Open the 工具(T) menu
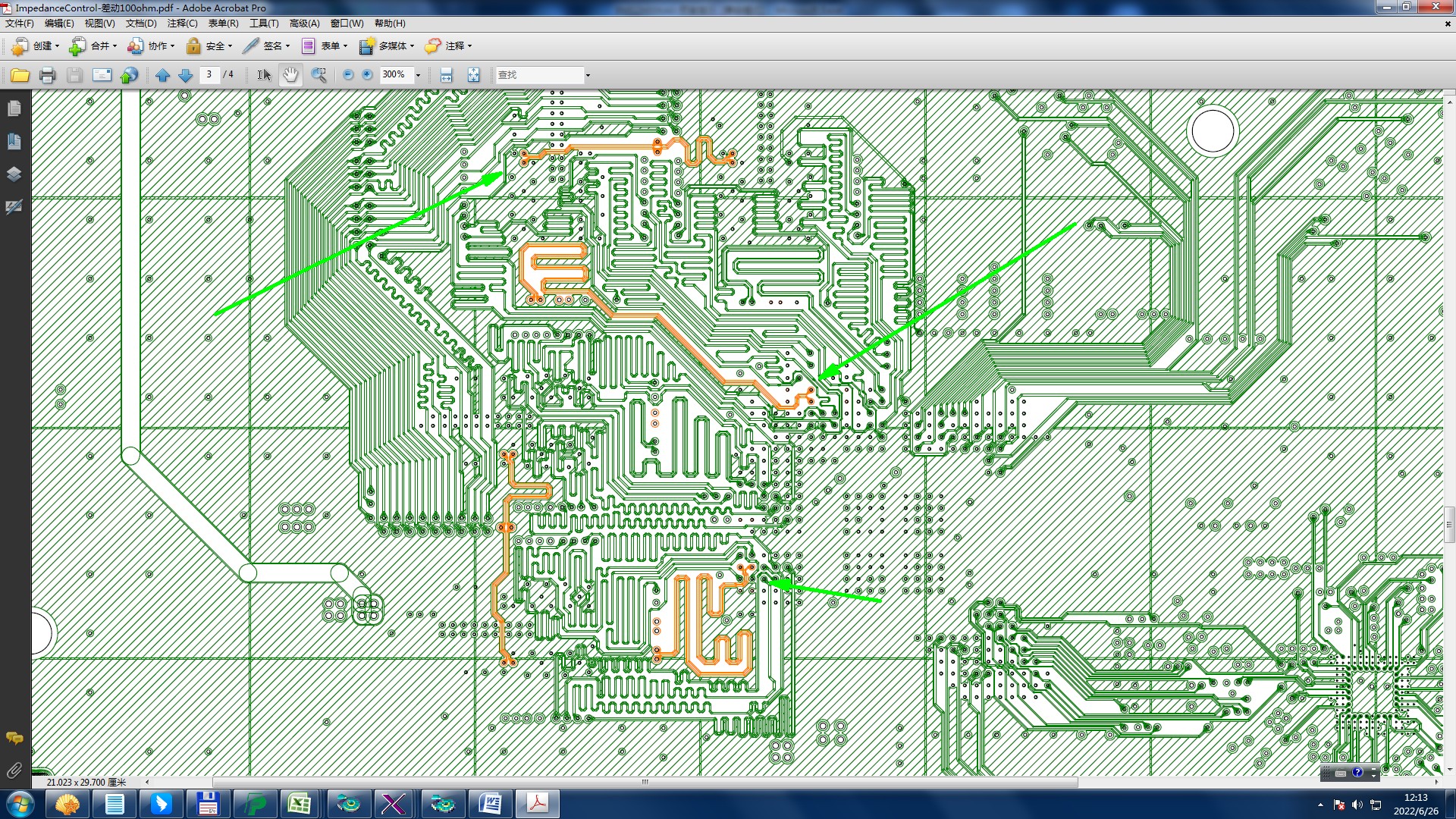Screen dimensions: 1456x819 (264, 24)
